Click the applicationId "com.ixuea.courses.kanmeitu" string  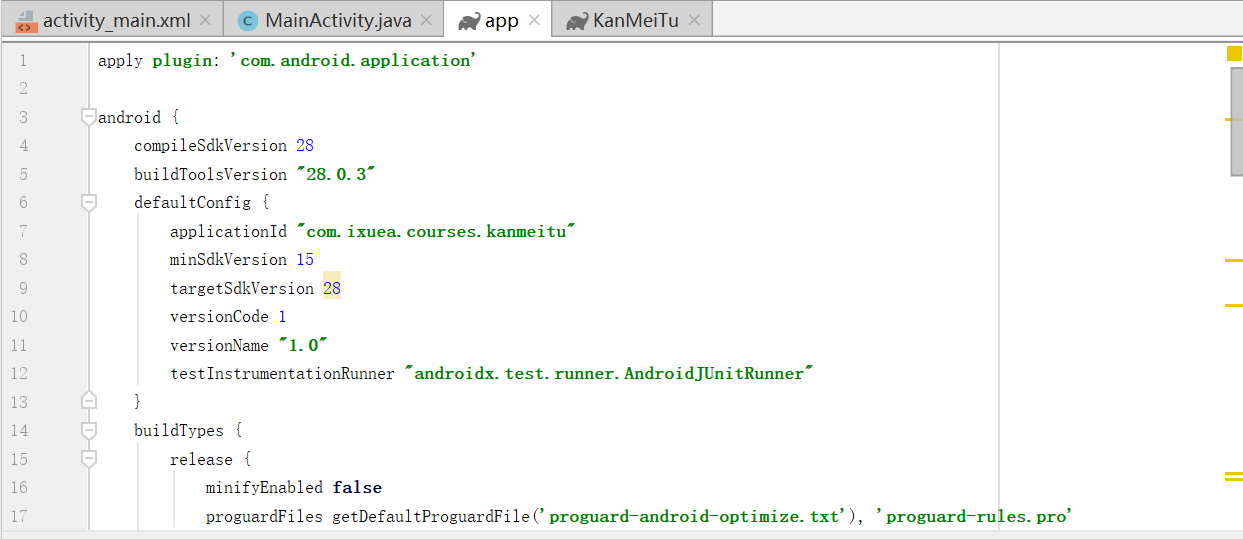click(437, 231)
